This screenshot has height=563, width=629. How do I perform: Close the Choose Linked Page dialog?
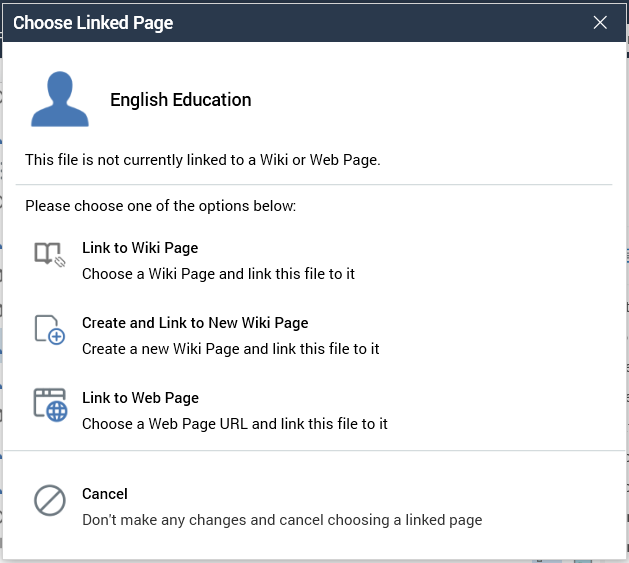[x=600, y=23]
